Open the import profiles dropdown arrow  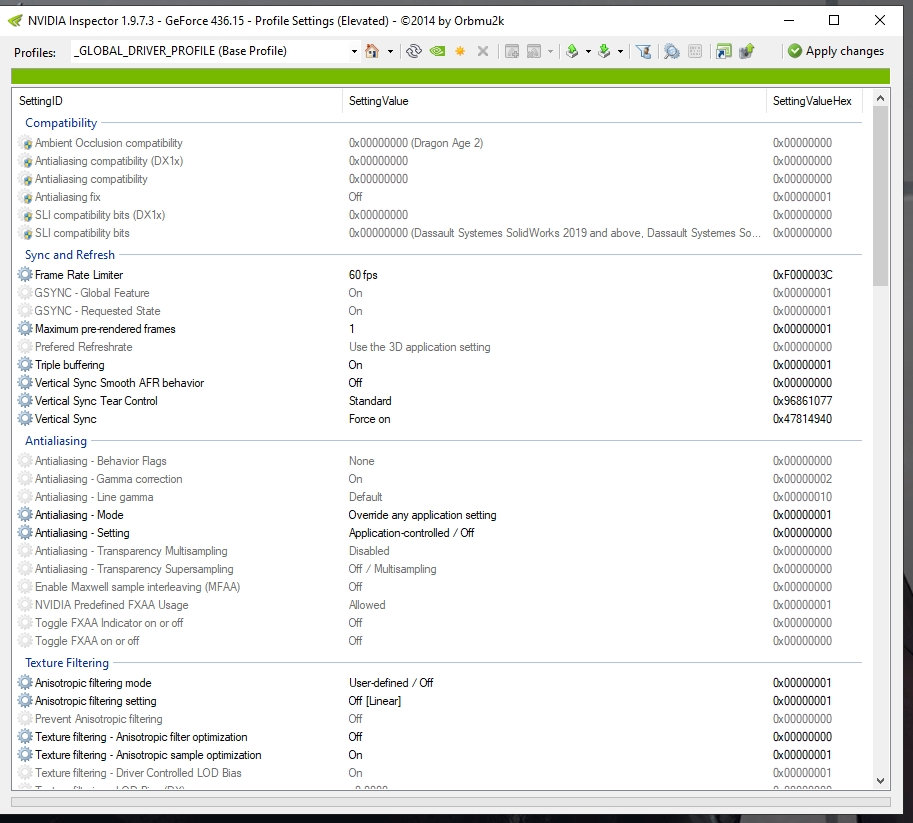620,52
